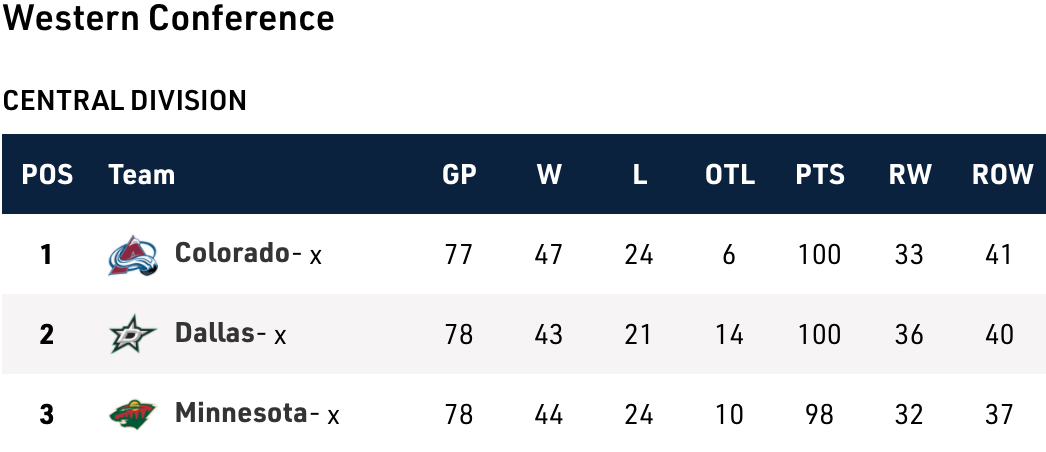Sort by the OTL column header

tap(730, 175)
